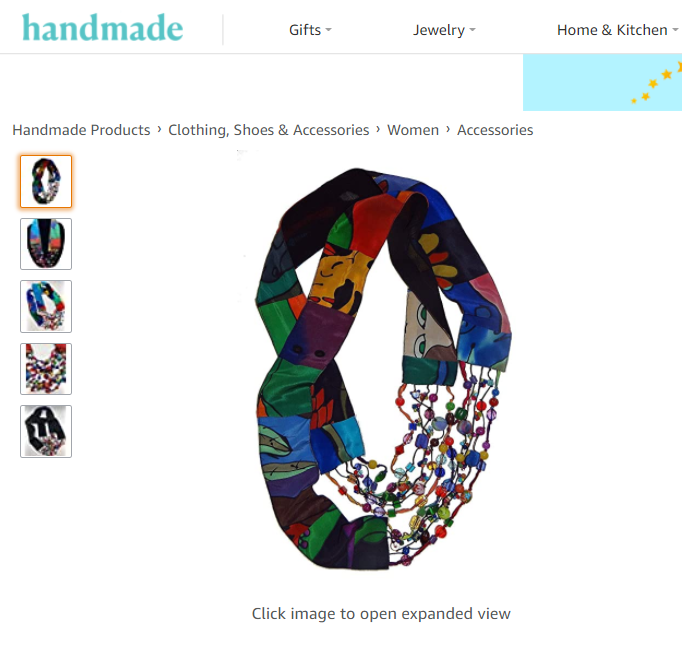Click main scarf image to expand
Screen dimensions: 682x672
[383, 368]
